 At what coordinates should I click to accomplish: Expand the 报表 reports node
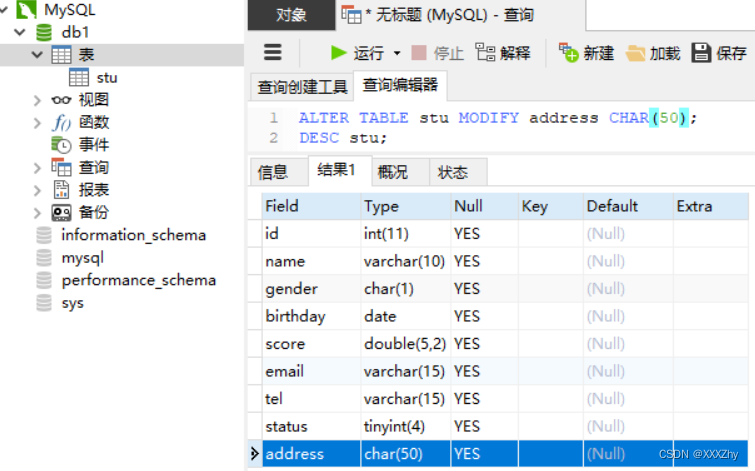point(37,190)
